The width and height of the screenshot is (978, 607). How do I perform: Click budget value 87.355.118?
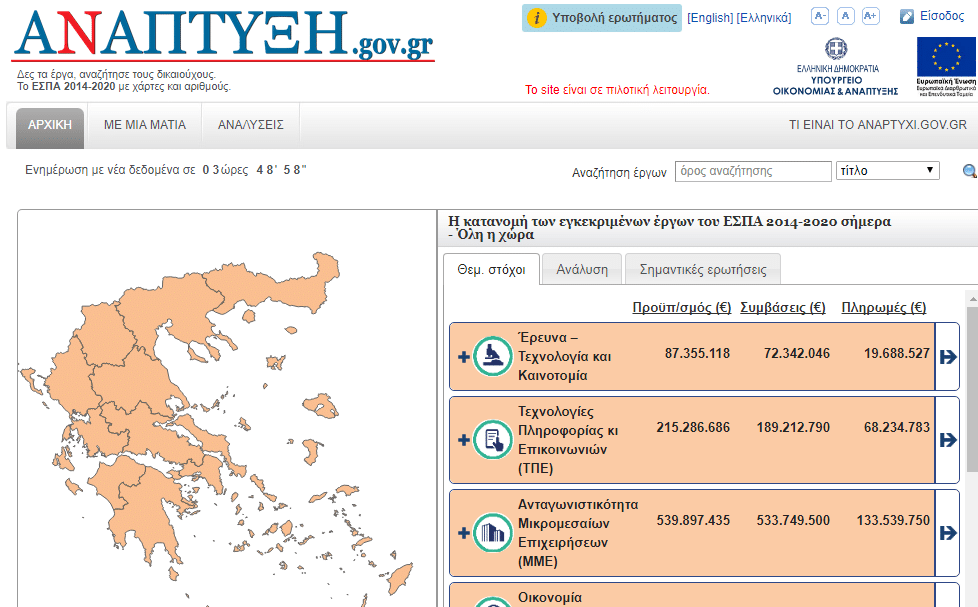pyautogui.click(x=697, y=354)
